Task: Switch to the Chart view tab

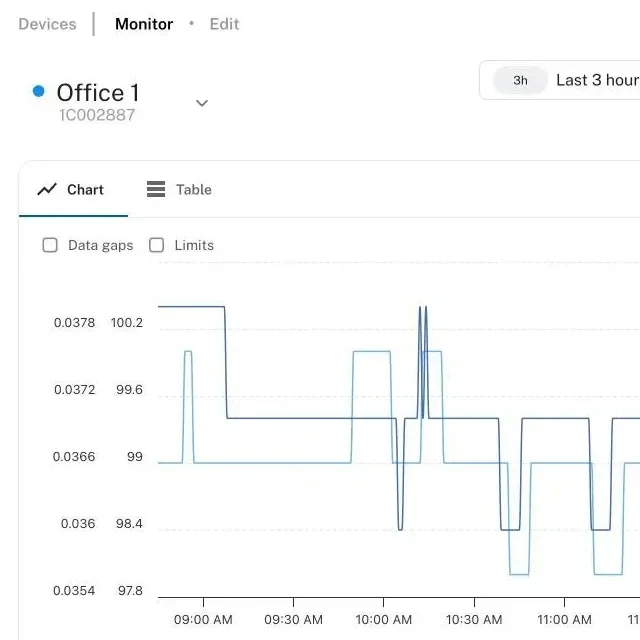Action: click(73, 190)
